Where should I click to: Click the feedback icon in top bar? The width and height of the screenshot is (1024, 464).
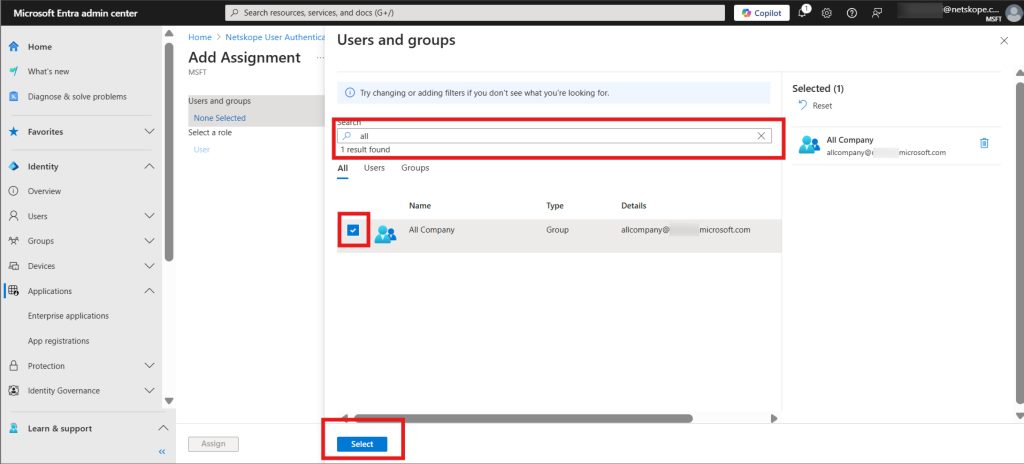pyautogui.click(x=877, y=13)
